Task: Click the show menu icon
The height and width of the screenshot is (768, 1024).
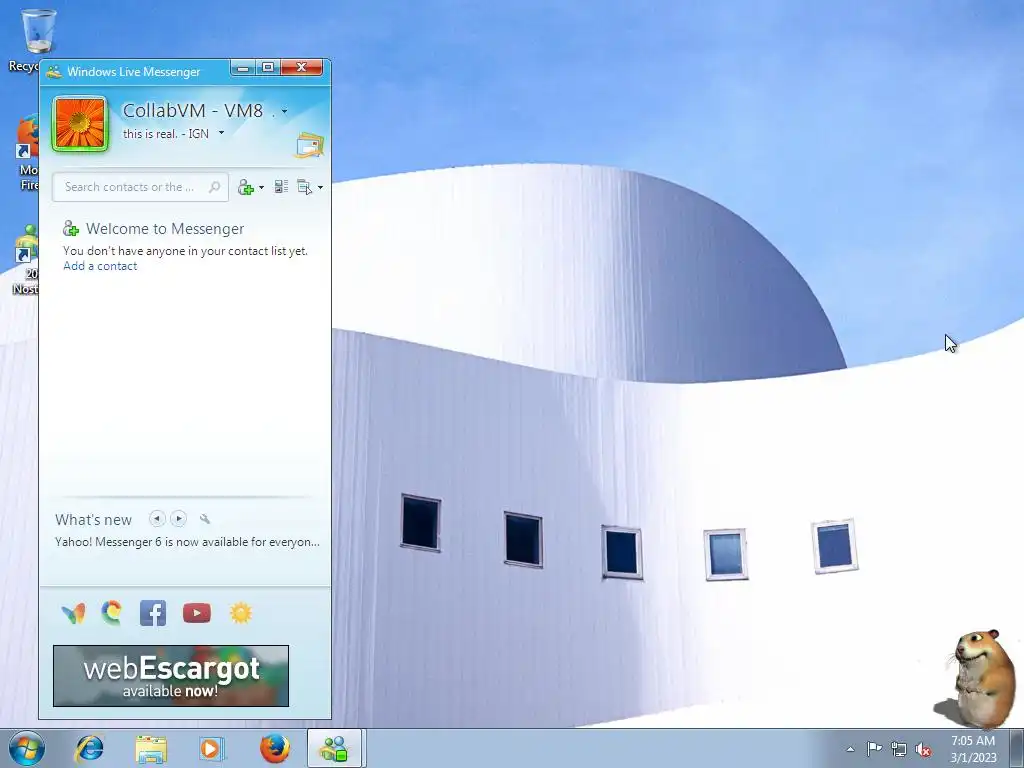Action: click(304, 187)
